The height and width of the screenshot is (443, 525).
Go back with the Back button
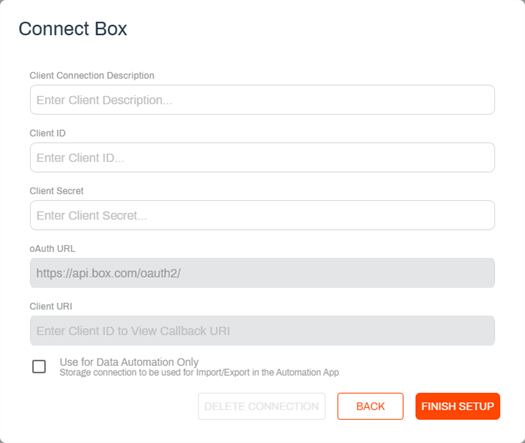(x=370, y=406)
